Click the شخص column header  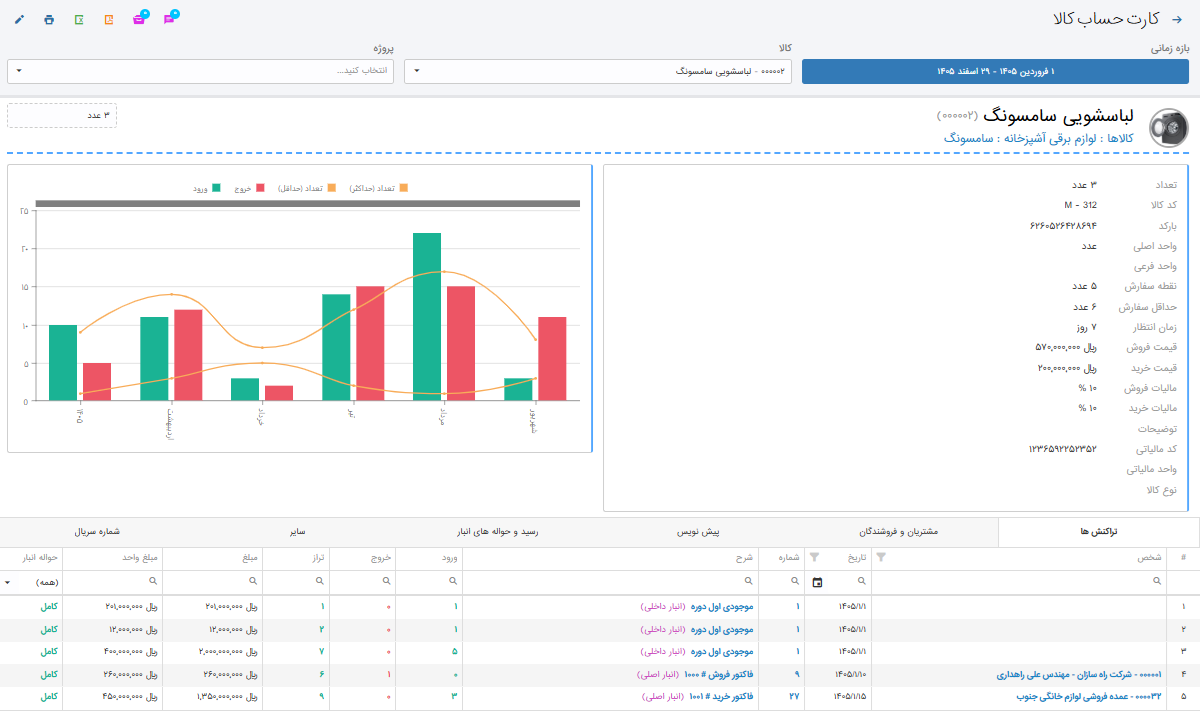1150,557
